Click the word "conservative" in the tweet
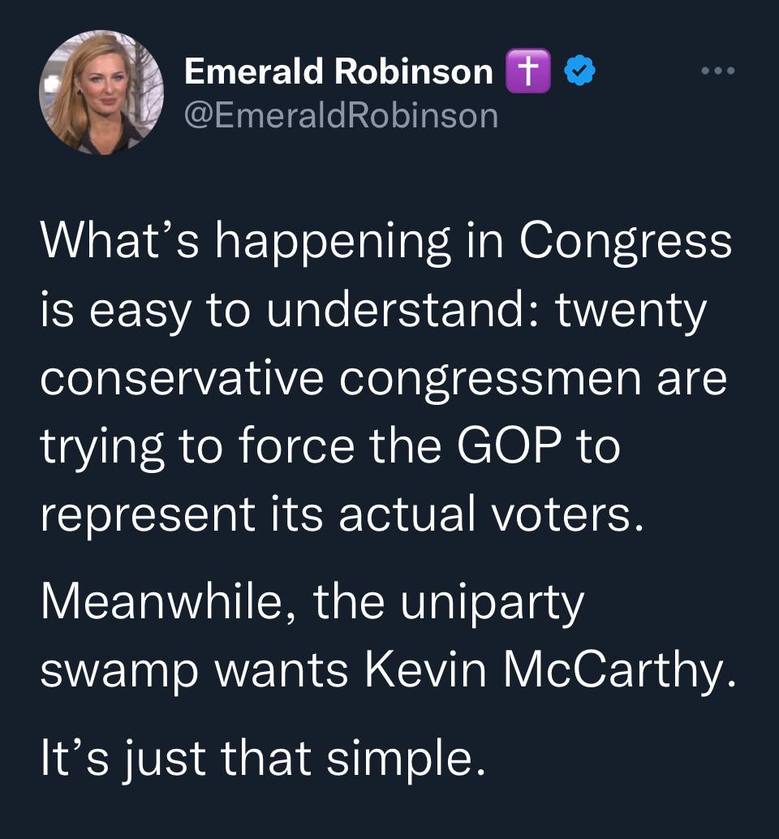This screenshot has height=839, width=779. [182, 379]
